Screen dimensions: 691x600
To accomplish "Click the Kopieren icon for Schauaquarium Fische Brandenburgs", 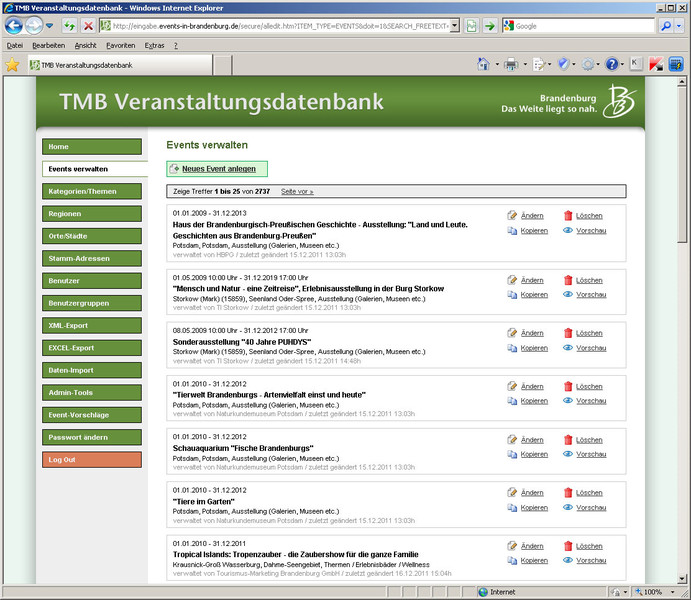I will pyautogui.click(x=512, y=454).
